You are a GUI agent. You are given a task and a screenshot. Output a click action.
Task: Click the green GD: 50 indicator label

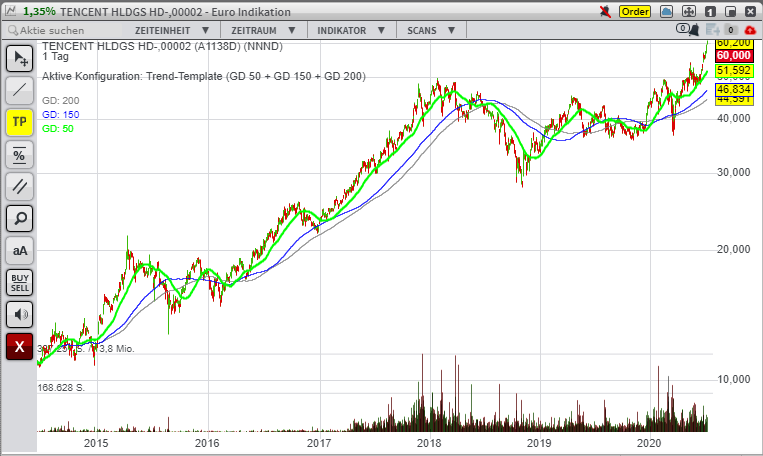click(x=57, y=129)
